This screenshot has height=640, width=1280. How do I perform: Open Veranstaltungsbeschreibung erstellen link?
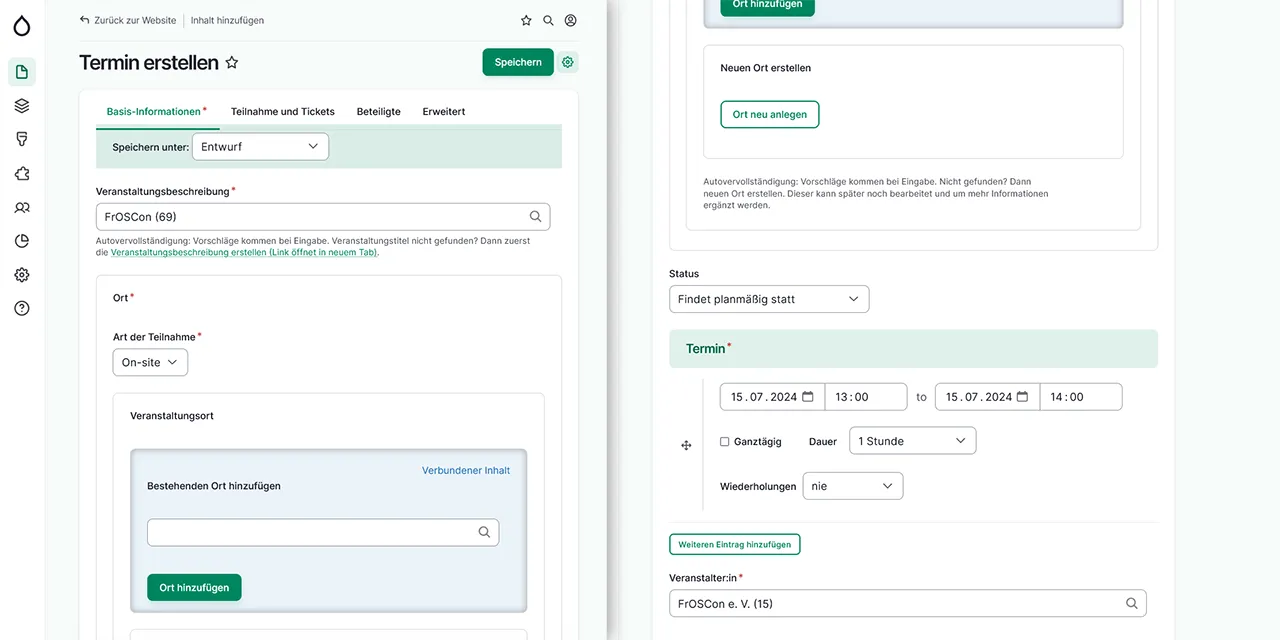244,252
